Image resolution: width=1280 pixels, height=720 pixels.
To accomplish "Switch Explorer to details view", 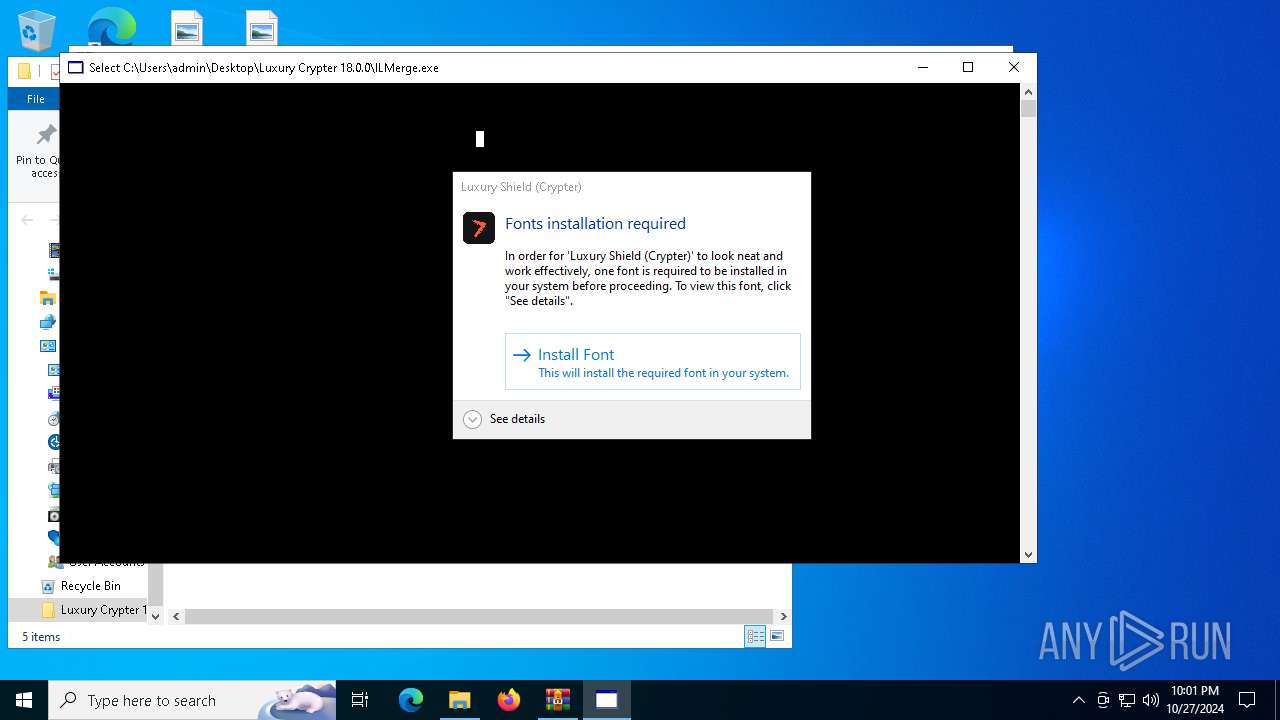I will pos(755,636).
